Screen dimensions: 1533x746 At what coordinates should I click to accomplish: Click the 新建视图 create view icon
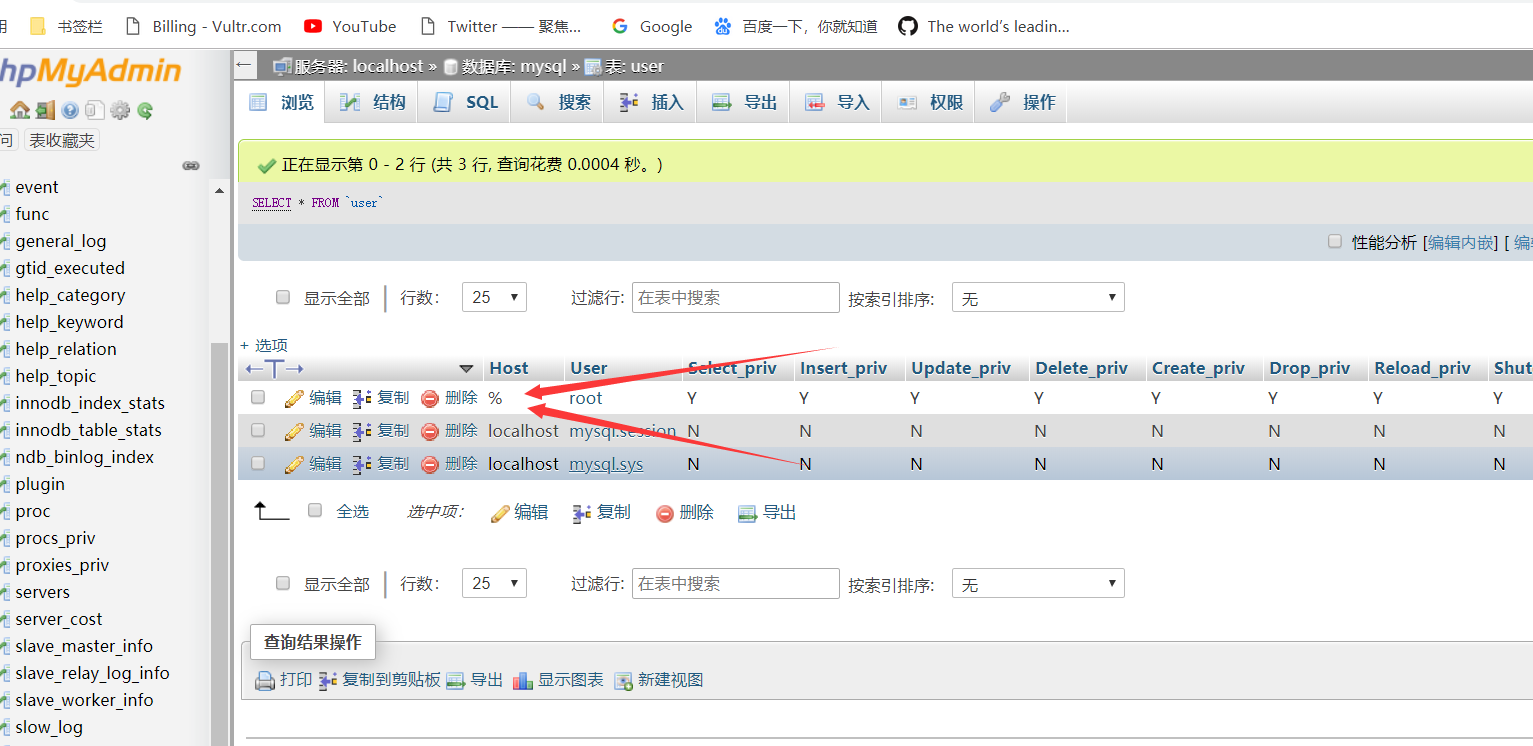coord(624,681)
